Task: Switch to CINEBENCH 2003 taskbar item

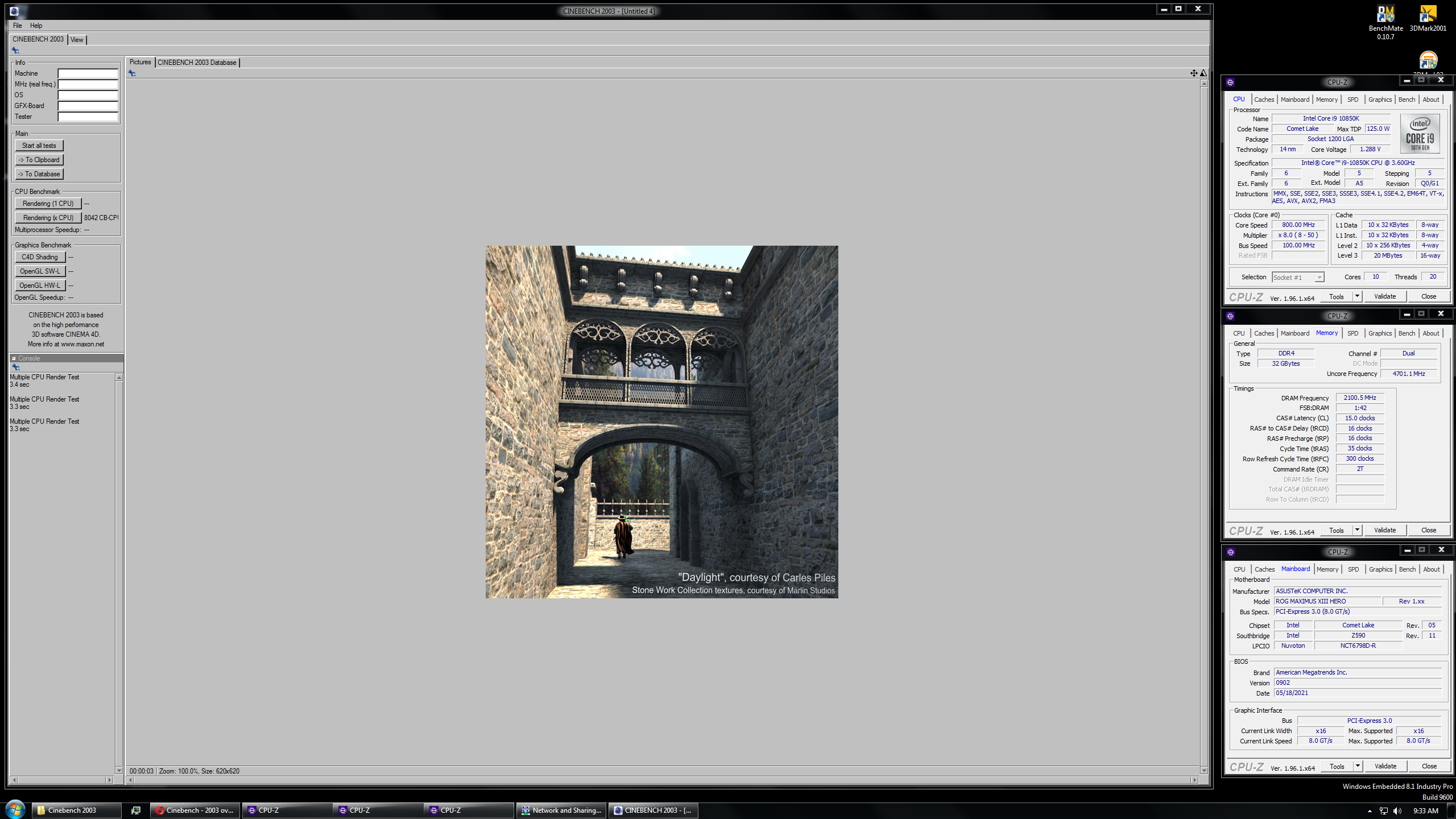Action: [x=653, y=810]
